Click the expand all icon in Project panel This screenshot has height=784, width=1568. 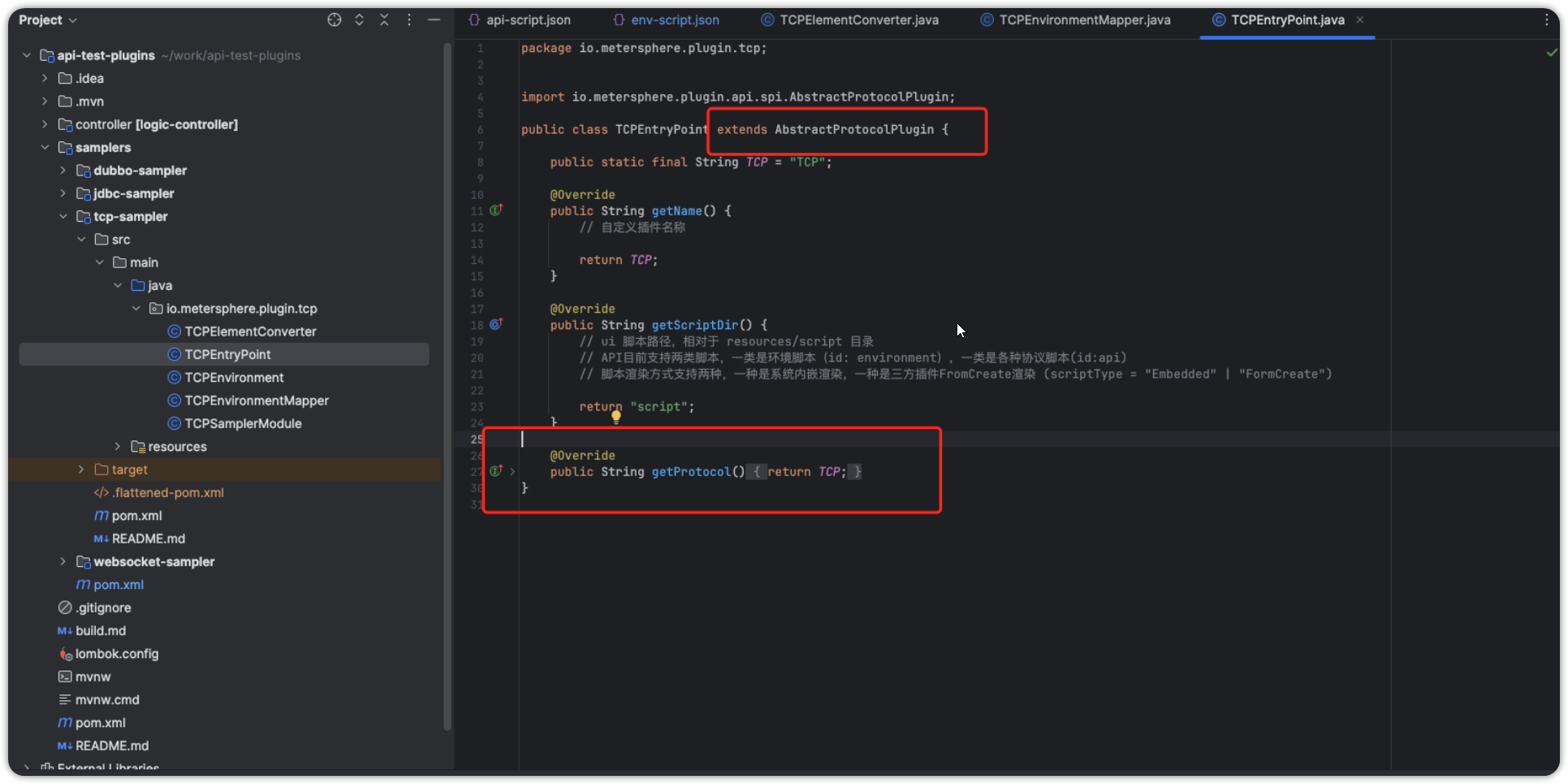pyautogui.click(x=359, y=19)
